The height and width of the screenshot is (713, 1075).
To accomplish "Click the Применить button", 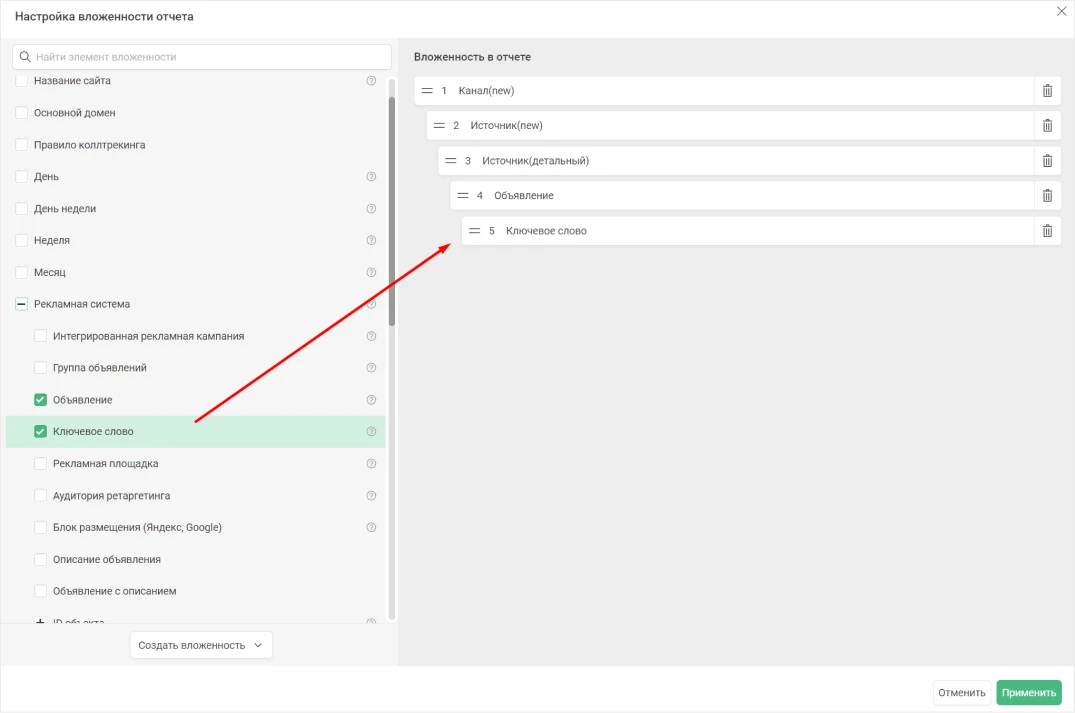I will click(1028, 693).
